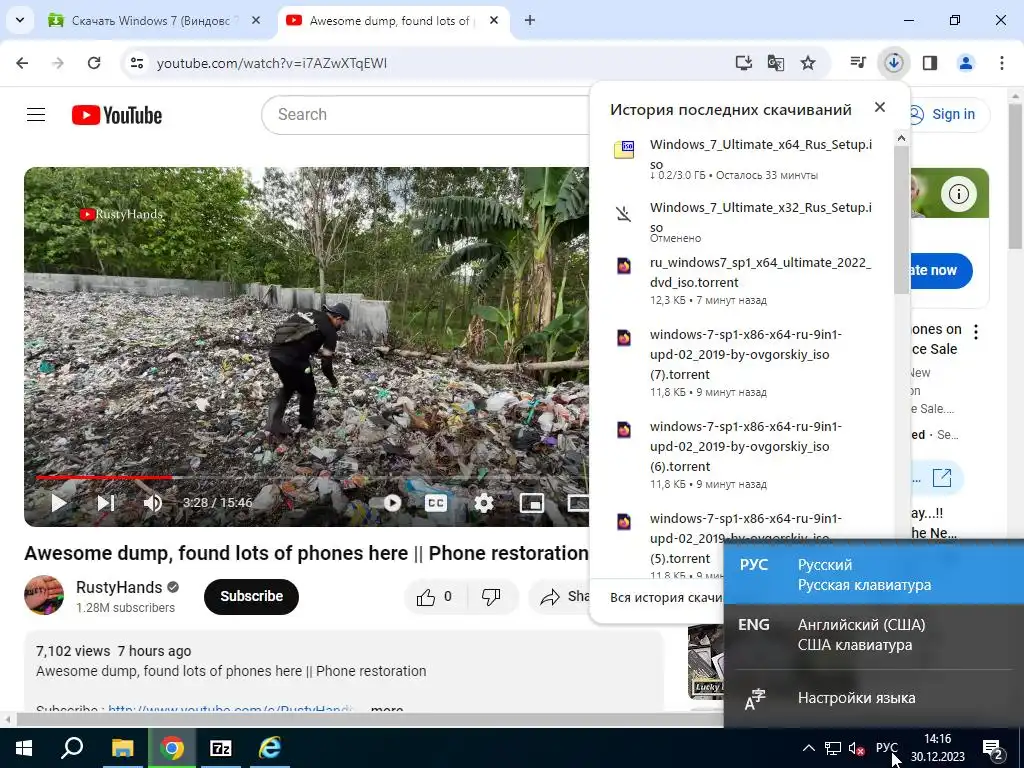The width and height of the screenshot is (1024, 768).
Task: Dislike the video
Action: (490, 596)
